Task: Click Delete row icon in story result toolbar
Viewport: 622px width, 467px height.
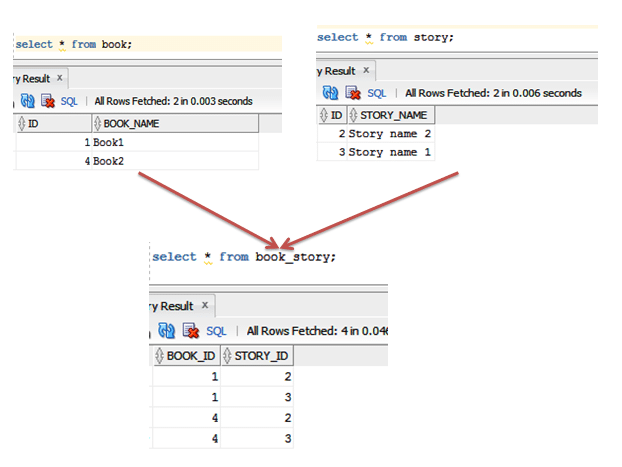Action: tap(350, 93)
